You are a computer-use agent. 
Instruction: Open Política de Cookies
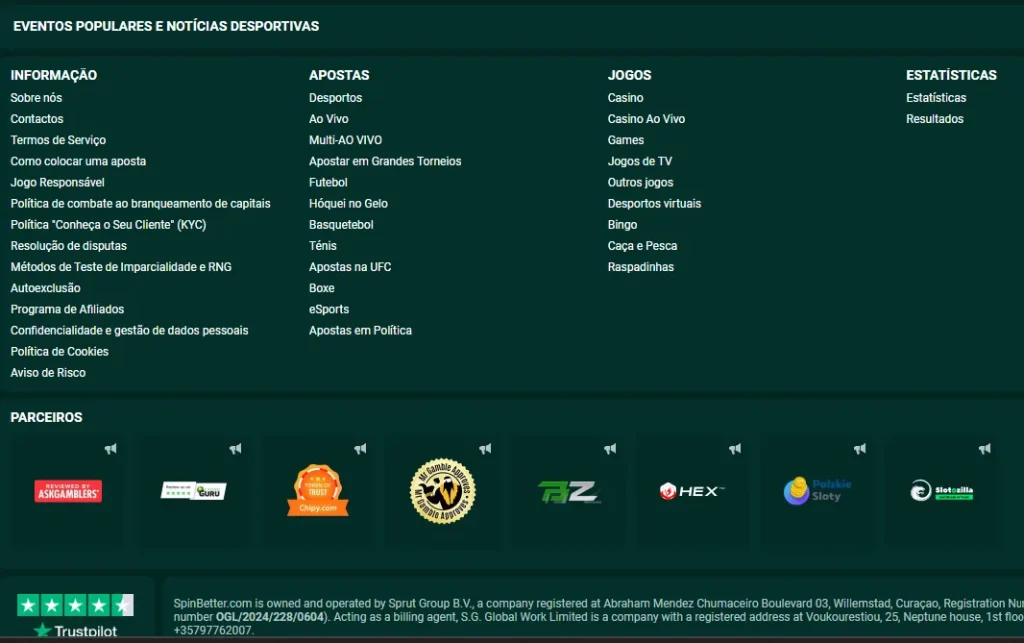click(x=59, y=351)
